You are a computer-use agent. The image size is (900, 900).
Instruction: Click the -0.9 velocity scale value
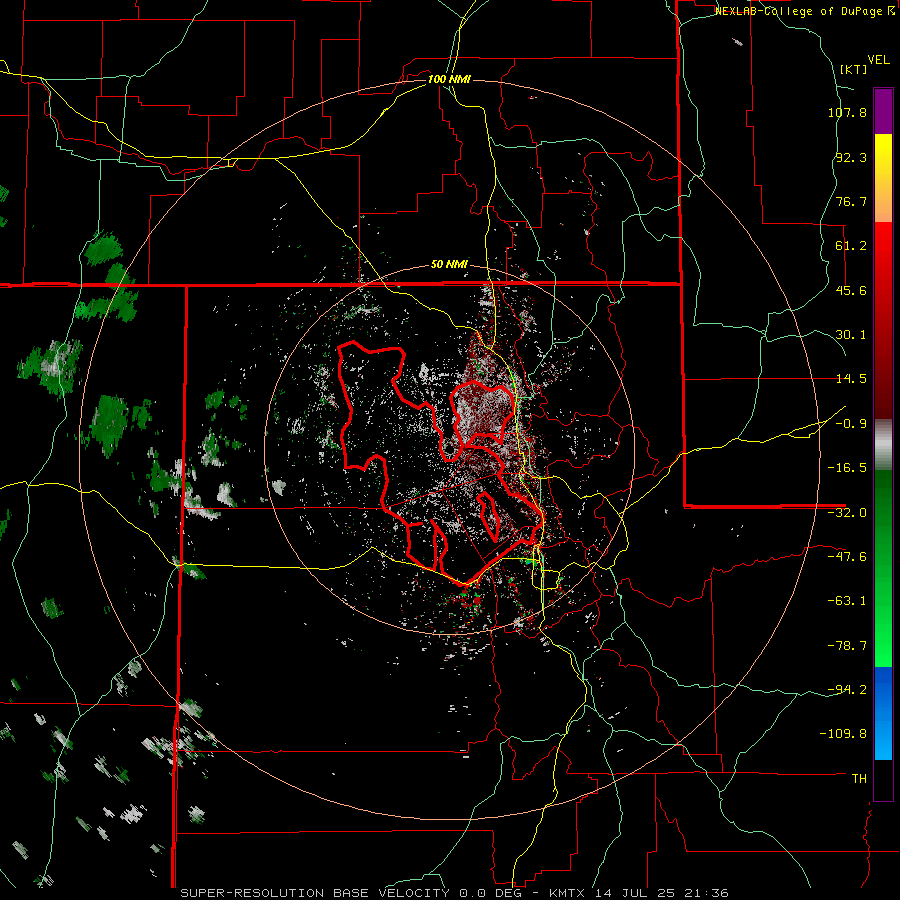[x=851, y=424]
